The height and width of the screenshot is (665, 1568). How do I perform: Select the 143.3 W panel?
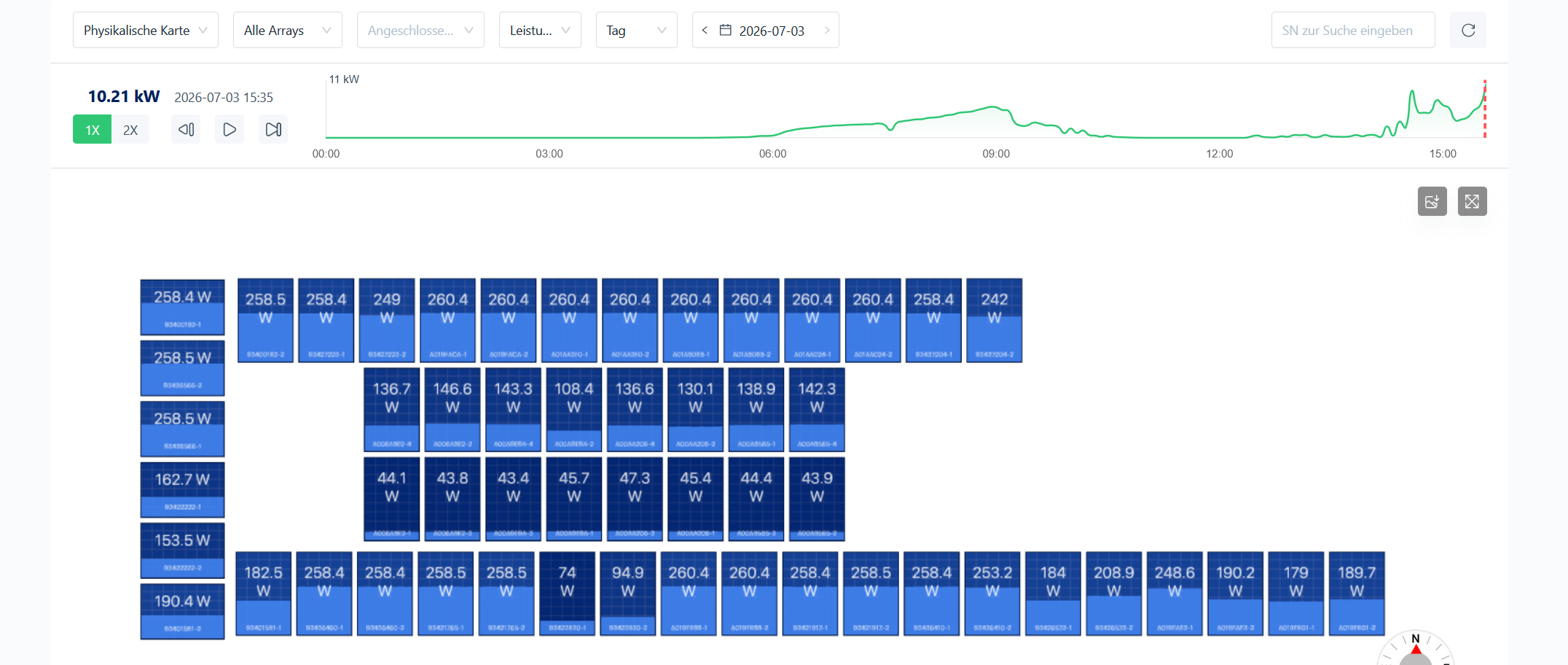pyautogui.click(x=514, y=410)
